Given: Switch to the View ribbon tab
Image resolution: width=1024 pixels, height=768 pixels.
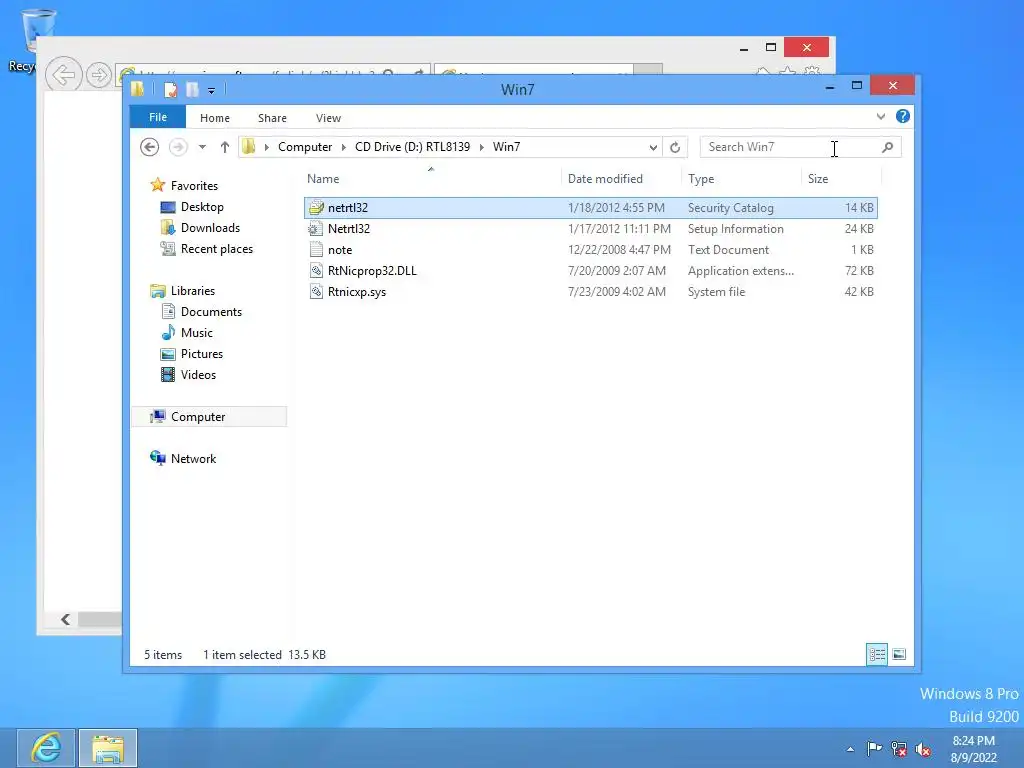Looking at the screenshot, I should (x=328, y=118).
